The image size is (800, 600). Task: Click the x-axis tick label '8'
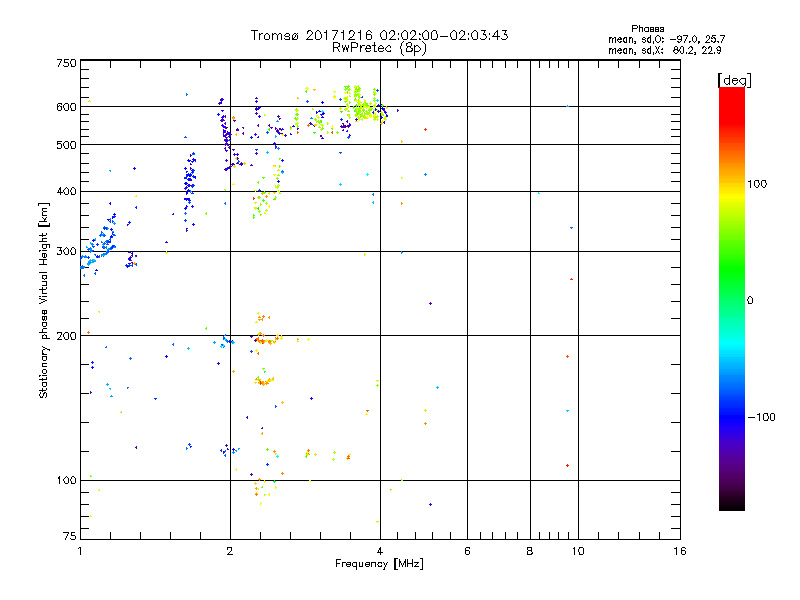pyautogui.click(x=530, y=551)
